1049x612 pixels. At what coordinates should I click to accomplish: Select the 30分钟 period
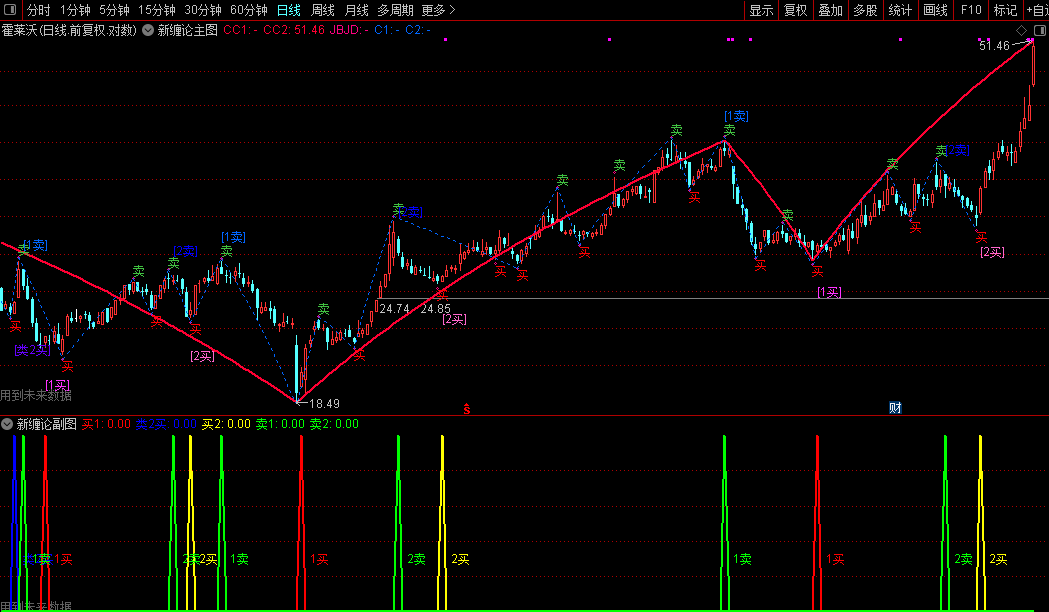point(203,10)
